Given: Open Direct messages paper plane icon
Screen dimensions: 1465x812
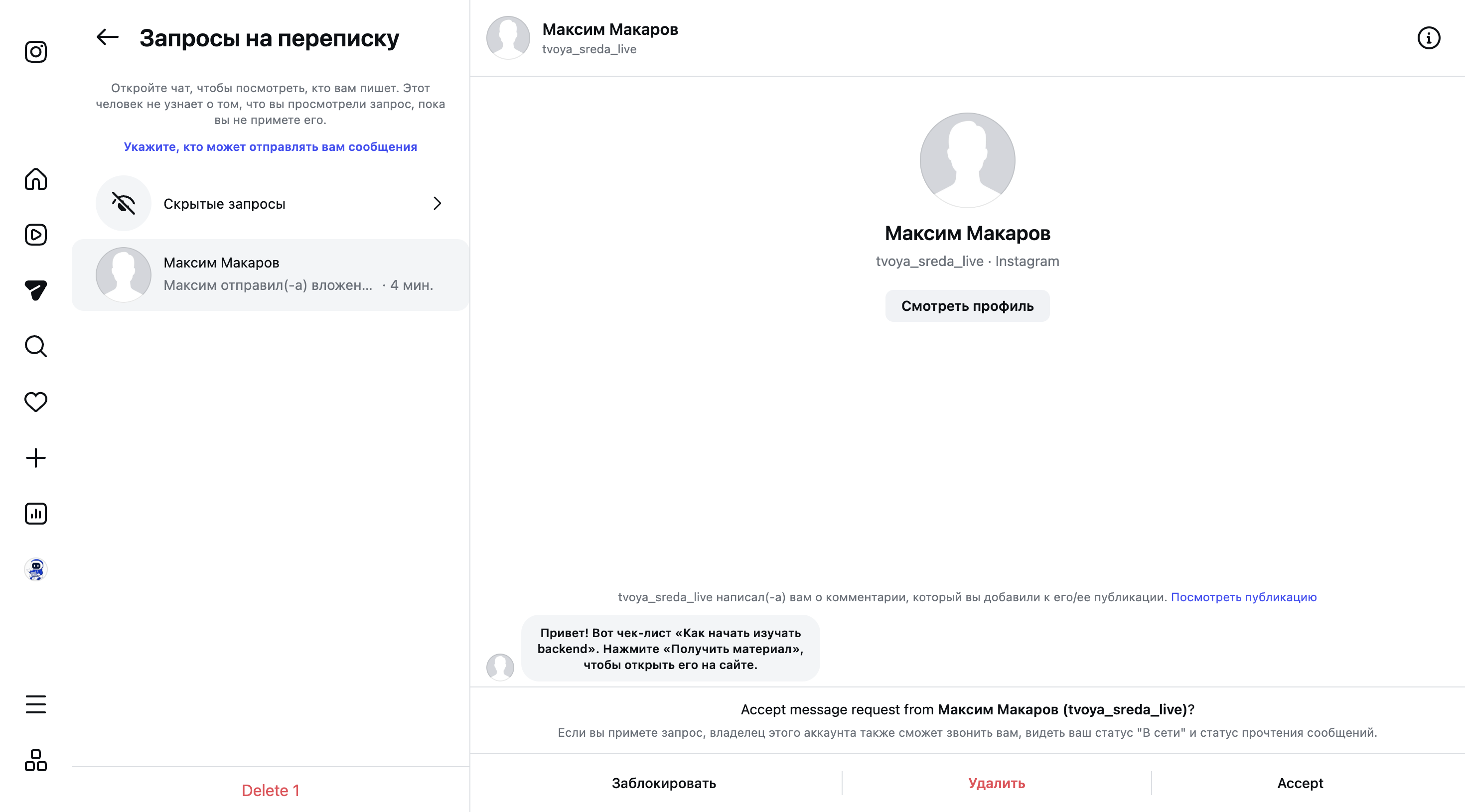Looking at the screenshot, I should [36, 290].
